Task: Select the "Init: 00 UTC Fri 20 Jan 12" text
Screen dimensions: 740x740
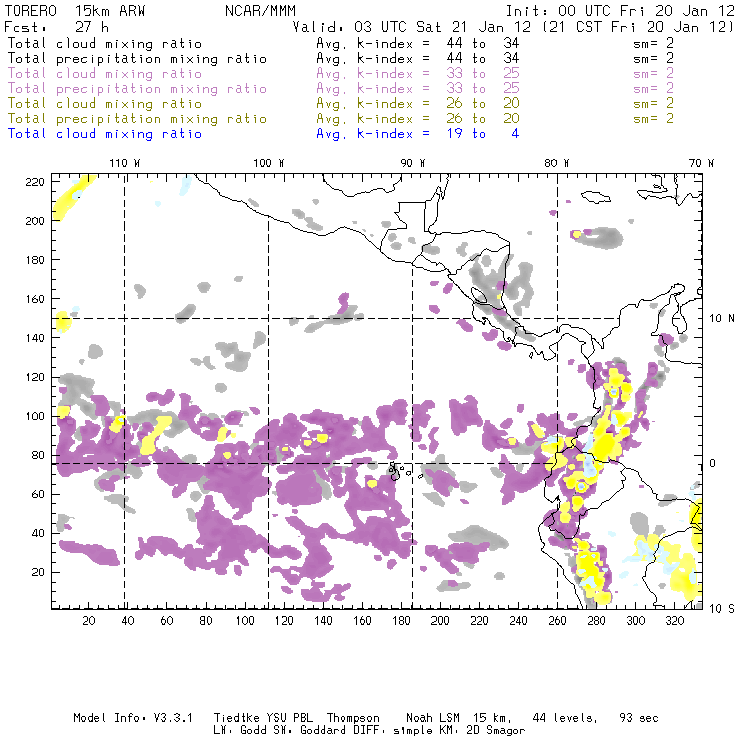Action: (x=620, y=11)
